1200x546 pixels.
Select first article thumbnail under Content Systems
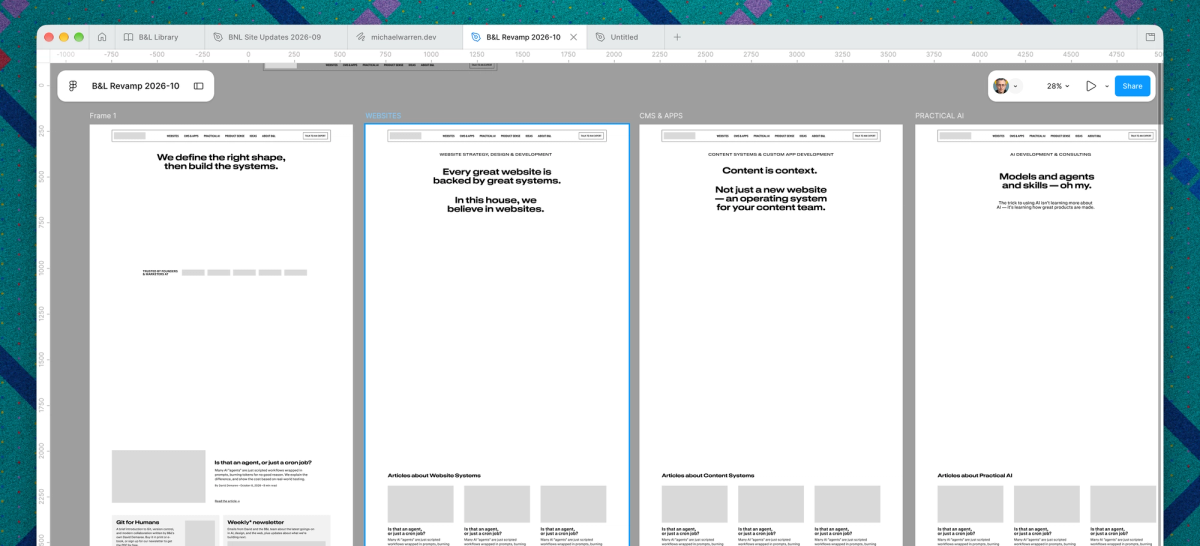pos(695,504)
